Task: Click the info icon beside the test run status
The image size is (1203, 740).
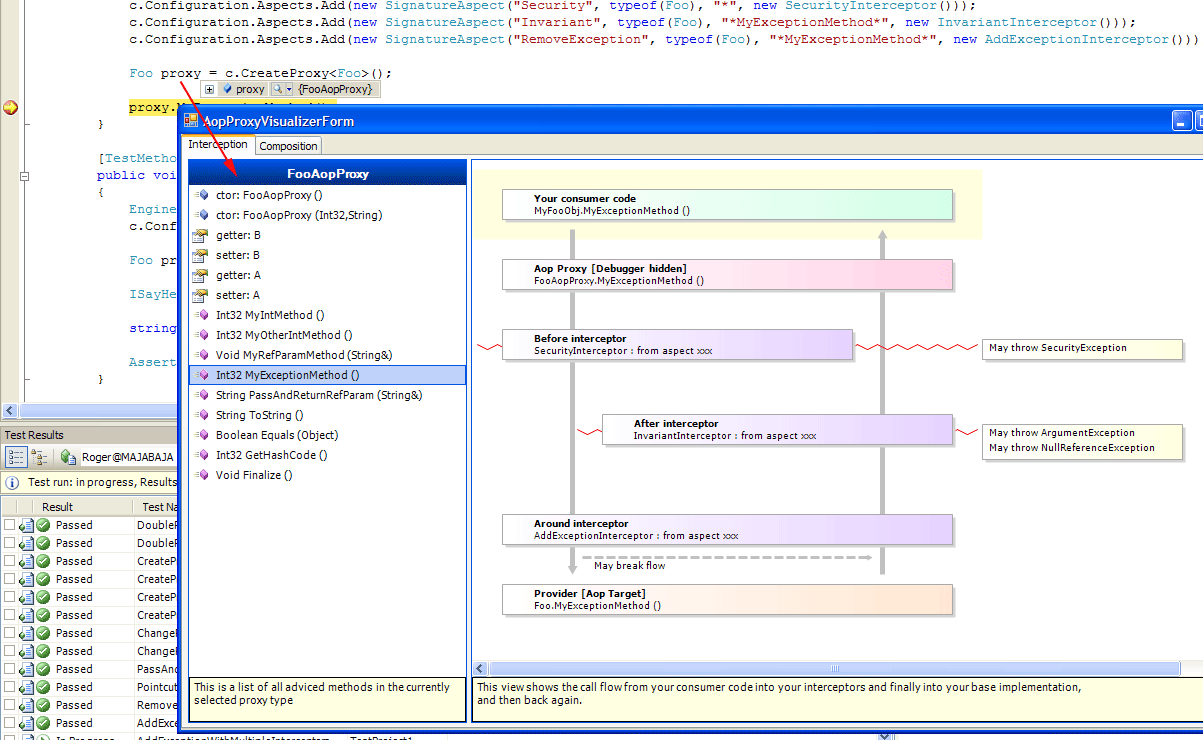Action: click(x=12, y=482)
